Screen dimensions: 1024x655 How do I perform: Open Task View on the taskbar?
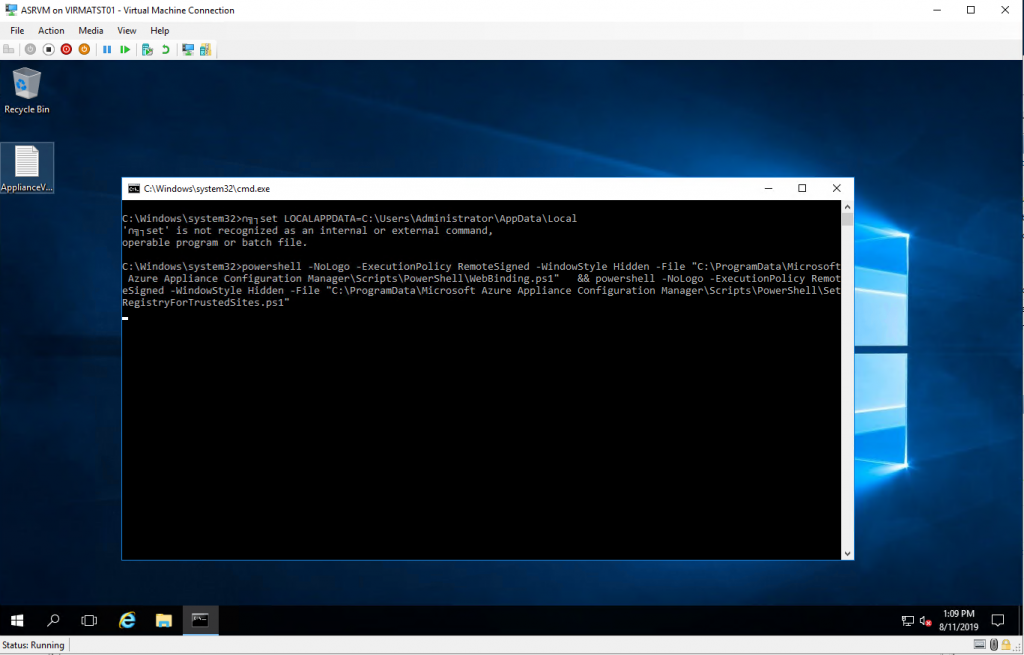pos(89,620)
